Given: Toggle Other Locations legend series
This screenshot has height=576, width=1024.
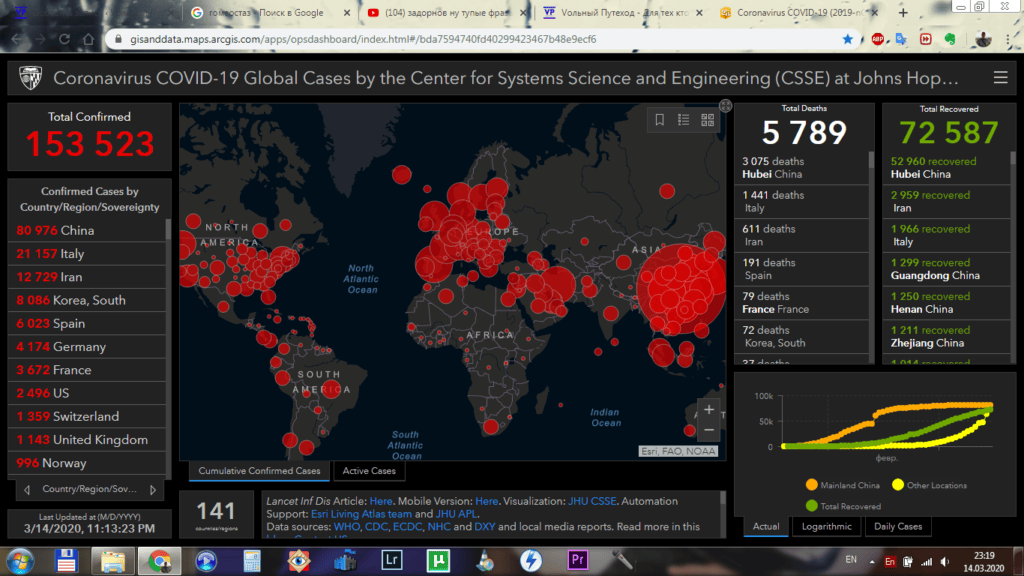Looking at the screenshot, I should (929, 485).
